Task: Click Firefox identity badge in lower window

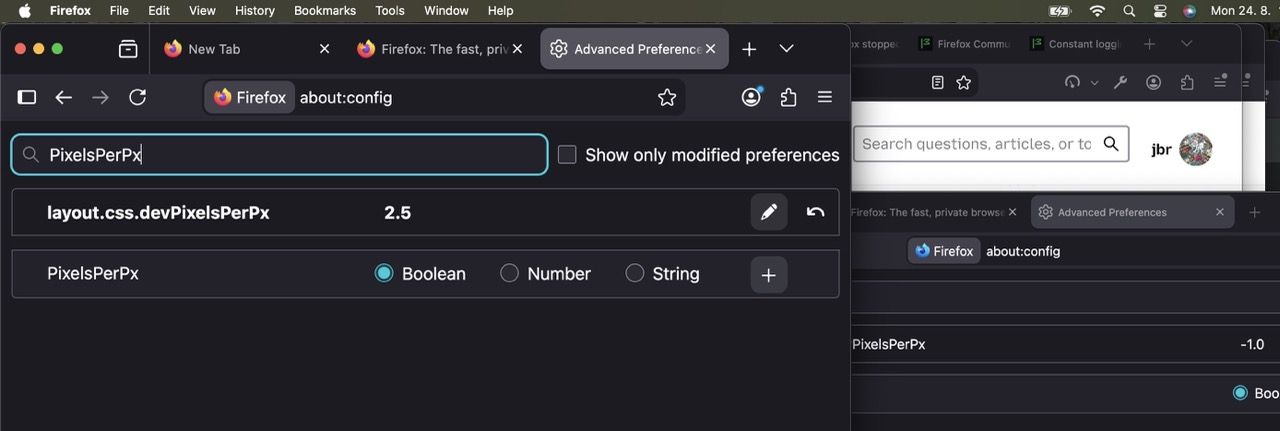Action: coord(943,251)
